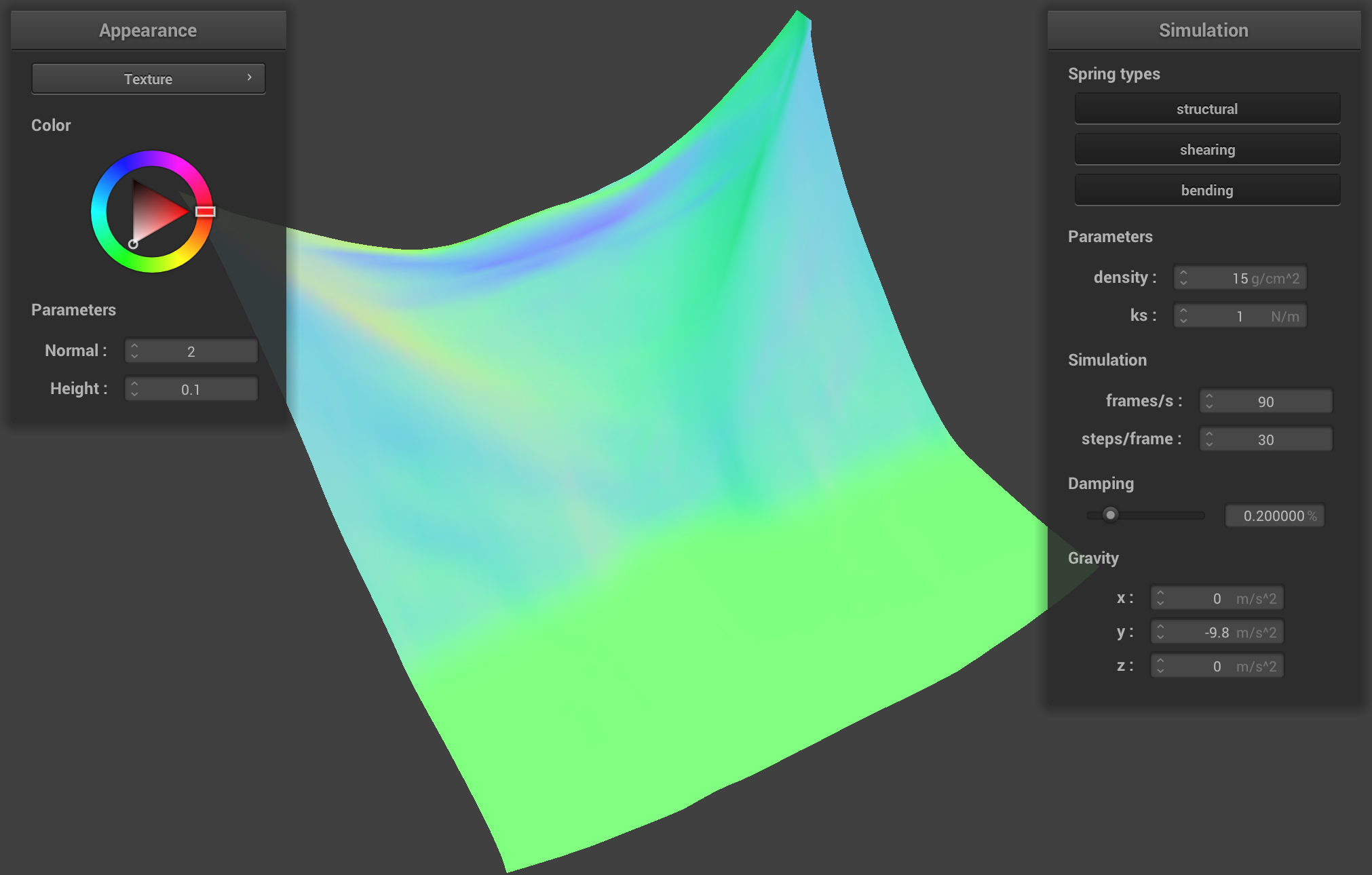The width and height of the screenshot is (1372, 875).
Task: Increase frames/s with the up arrow
Action: (x=1209, y=396)
